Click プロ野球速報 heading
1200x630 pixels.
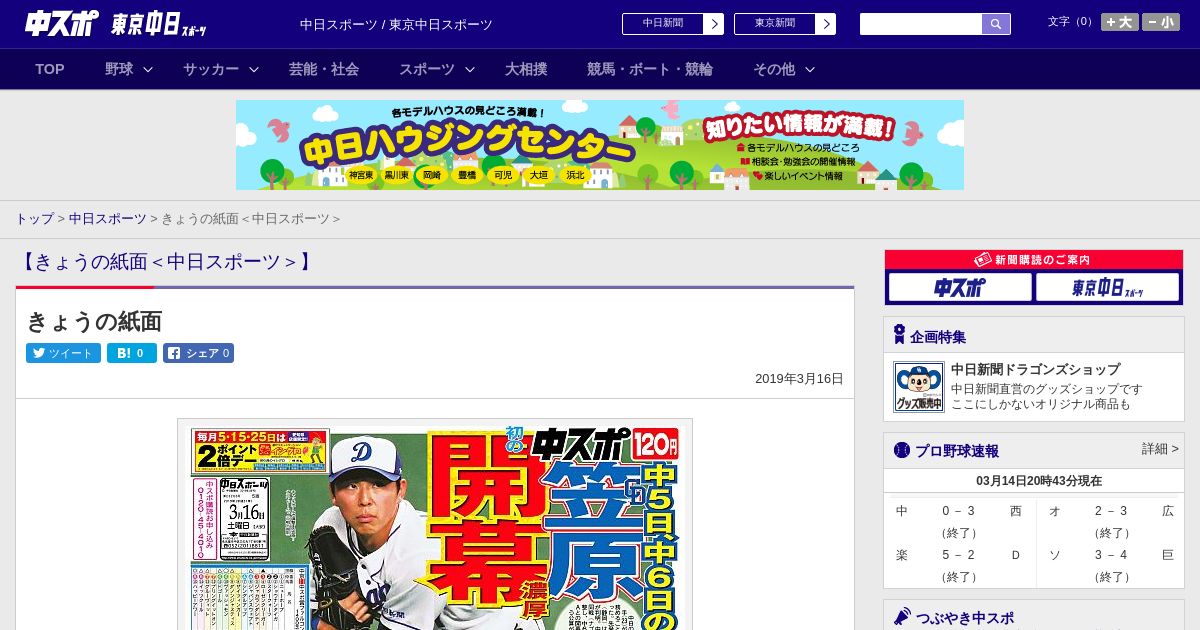(957, 451)
